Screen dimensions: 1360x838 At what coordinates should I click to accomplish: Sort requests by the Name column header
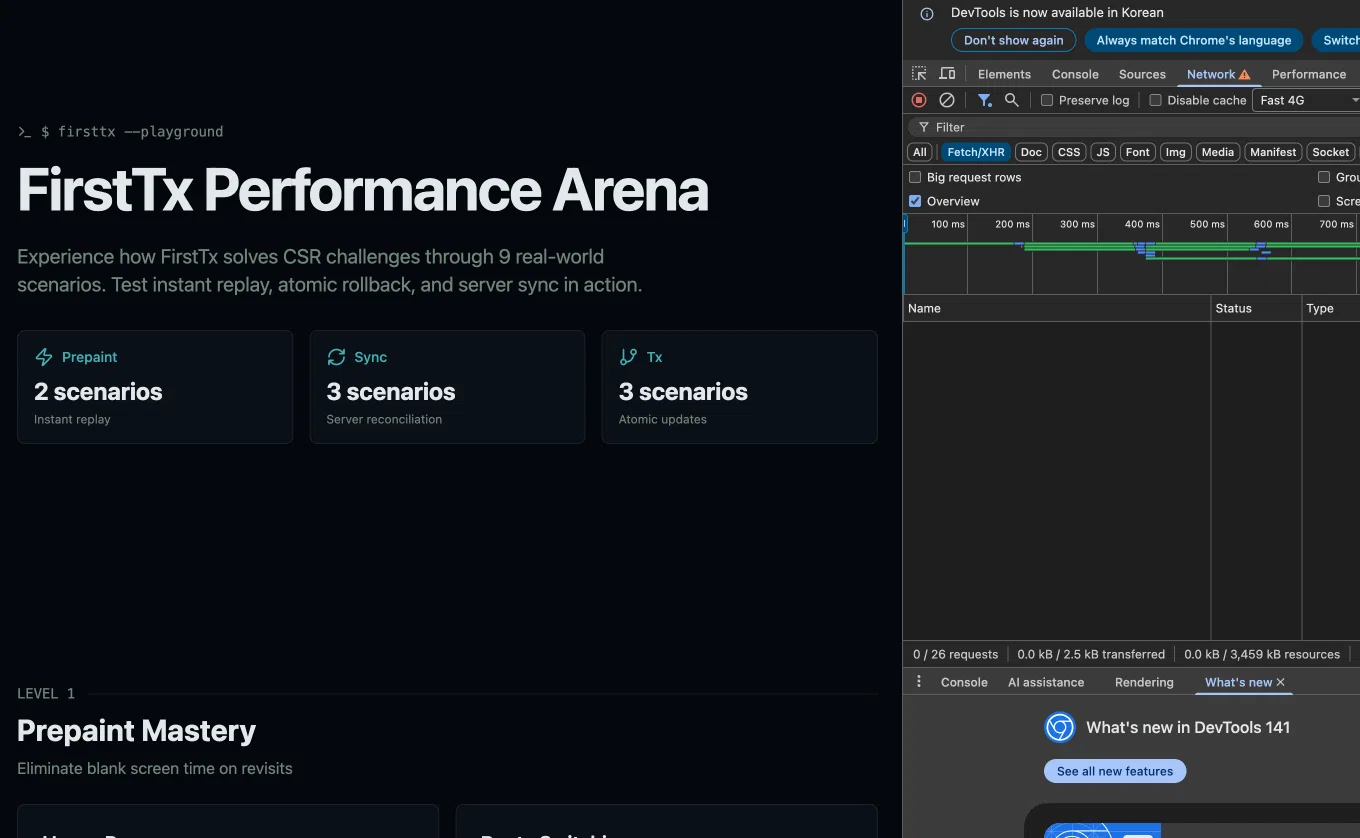click(x=1055, y=308)
